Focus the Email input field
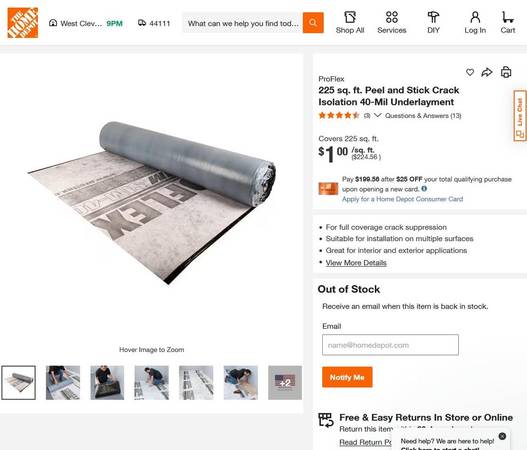This screenshot has width=527, height=450. (x=390, y=345)
